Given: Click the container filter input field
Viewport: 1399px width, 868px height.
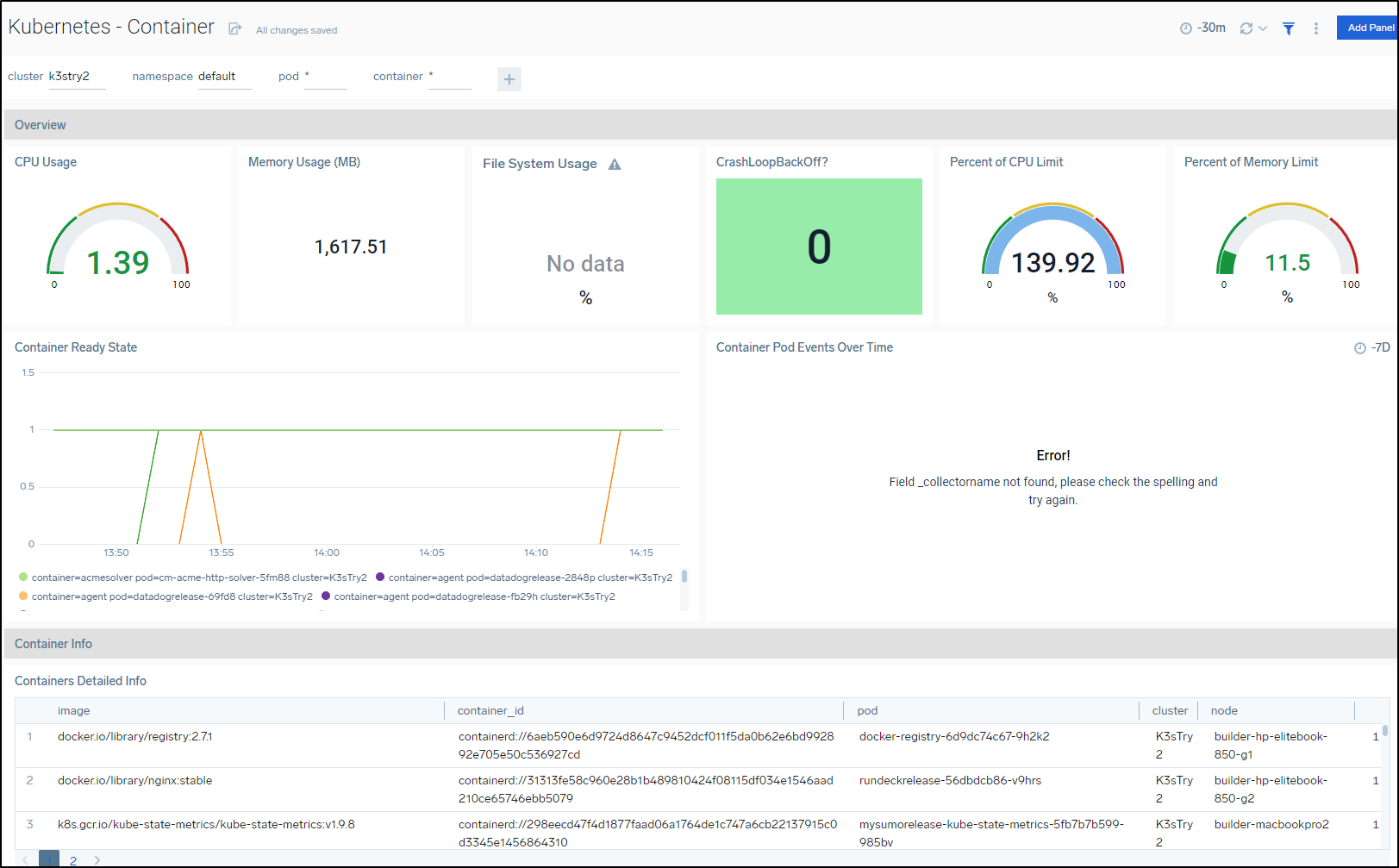Looking at the screenshot, I should click(x=449, y=77).
